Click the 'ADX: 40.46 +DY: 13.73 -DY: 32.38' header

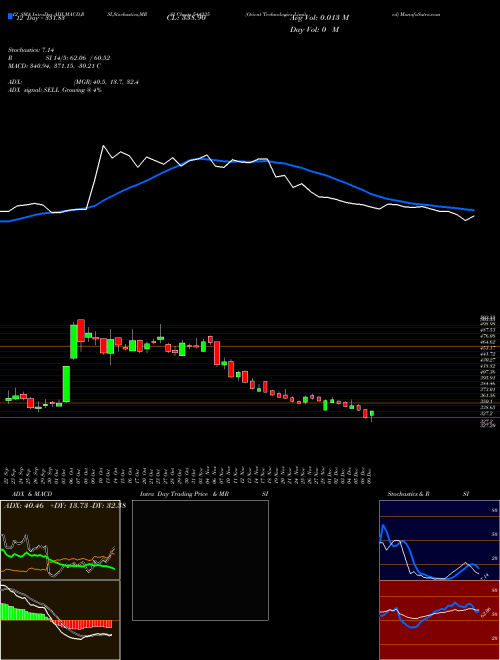[x=65, y=506]
